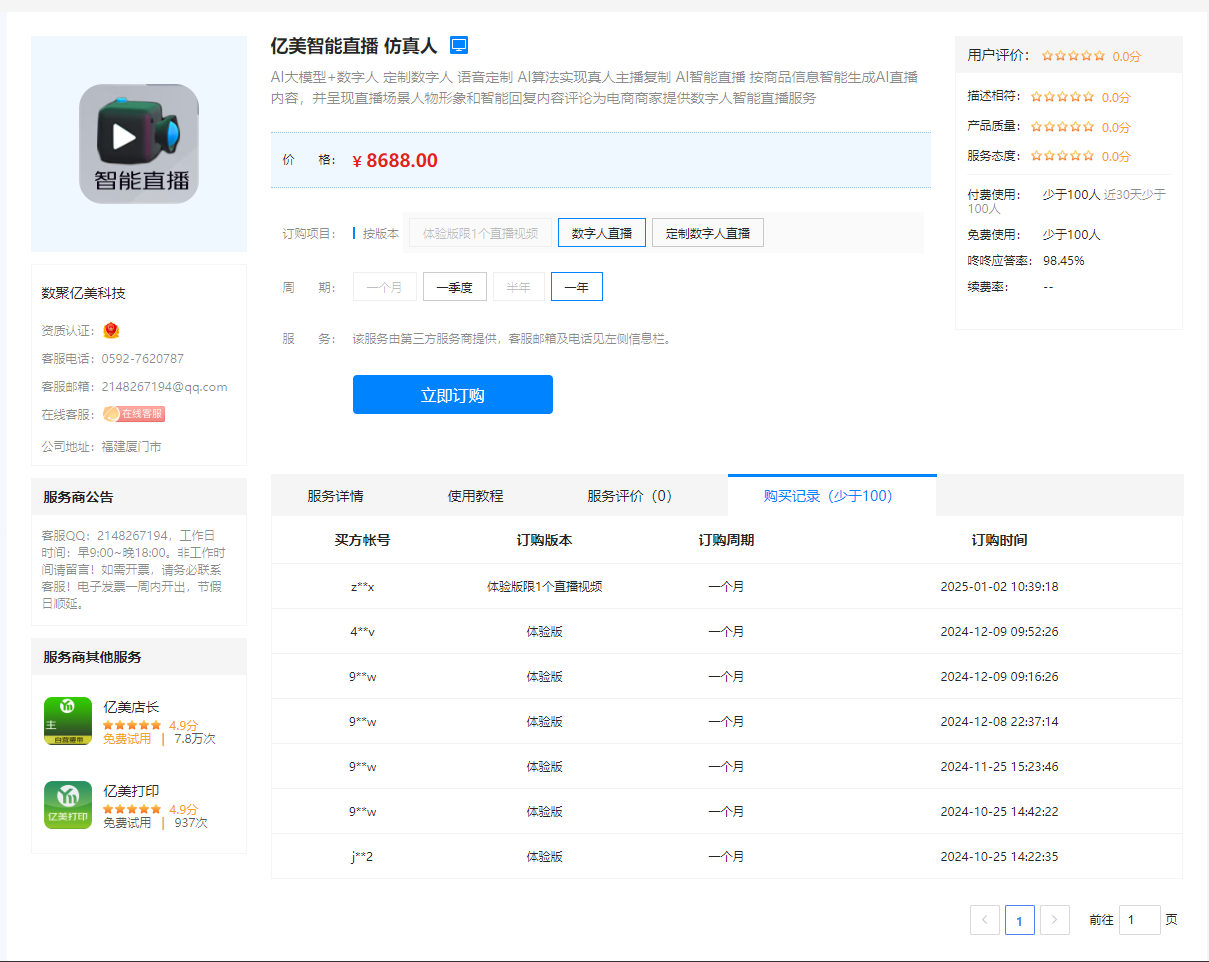The image size is (1209, 962).
Task: Select the 定制数字人直播 version option
Action: tap(708, 233)
